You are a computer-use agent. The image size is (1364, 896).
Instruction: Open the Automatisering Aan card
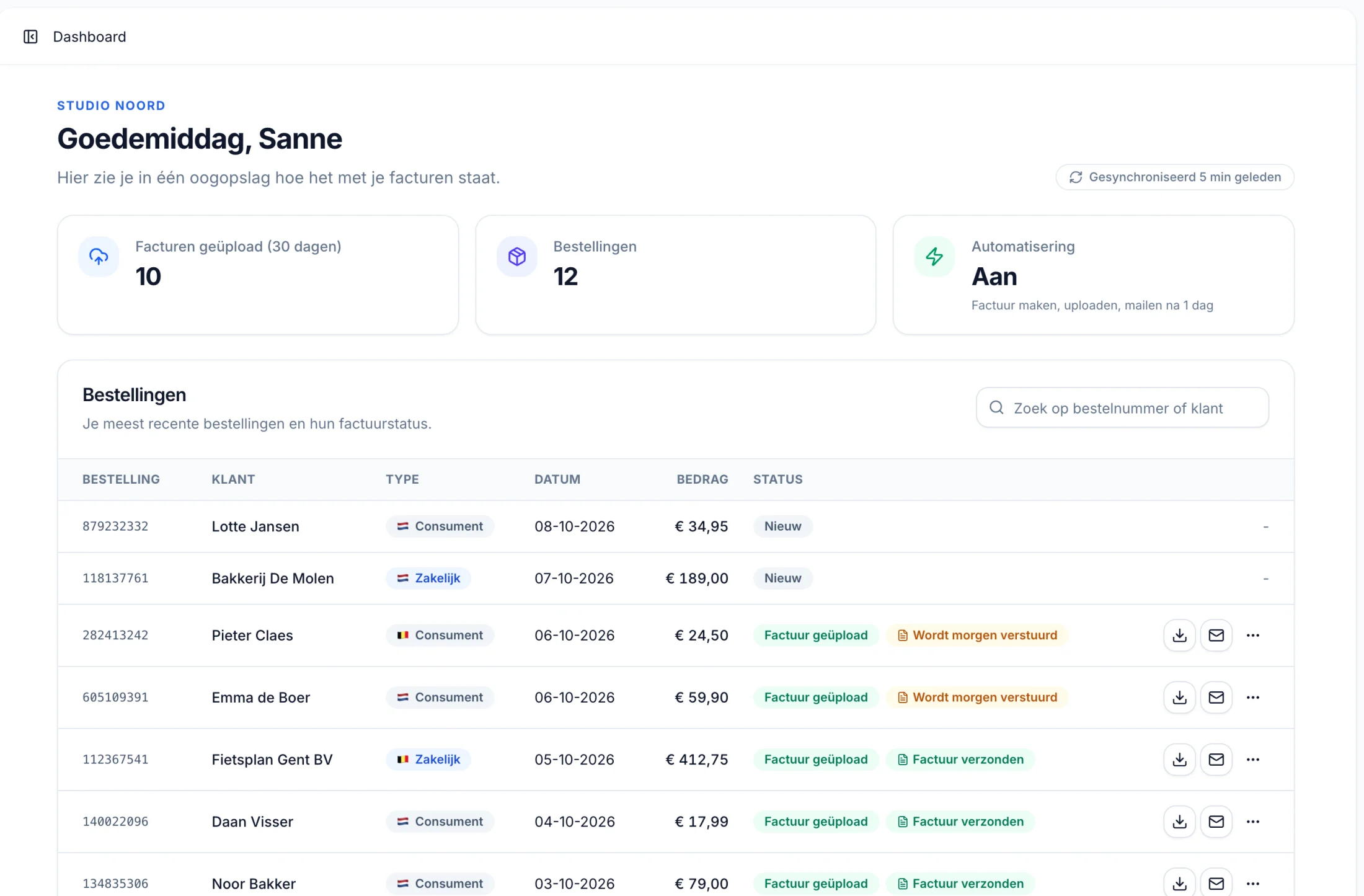(x=1093, y=275)
